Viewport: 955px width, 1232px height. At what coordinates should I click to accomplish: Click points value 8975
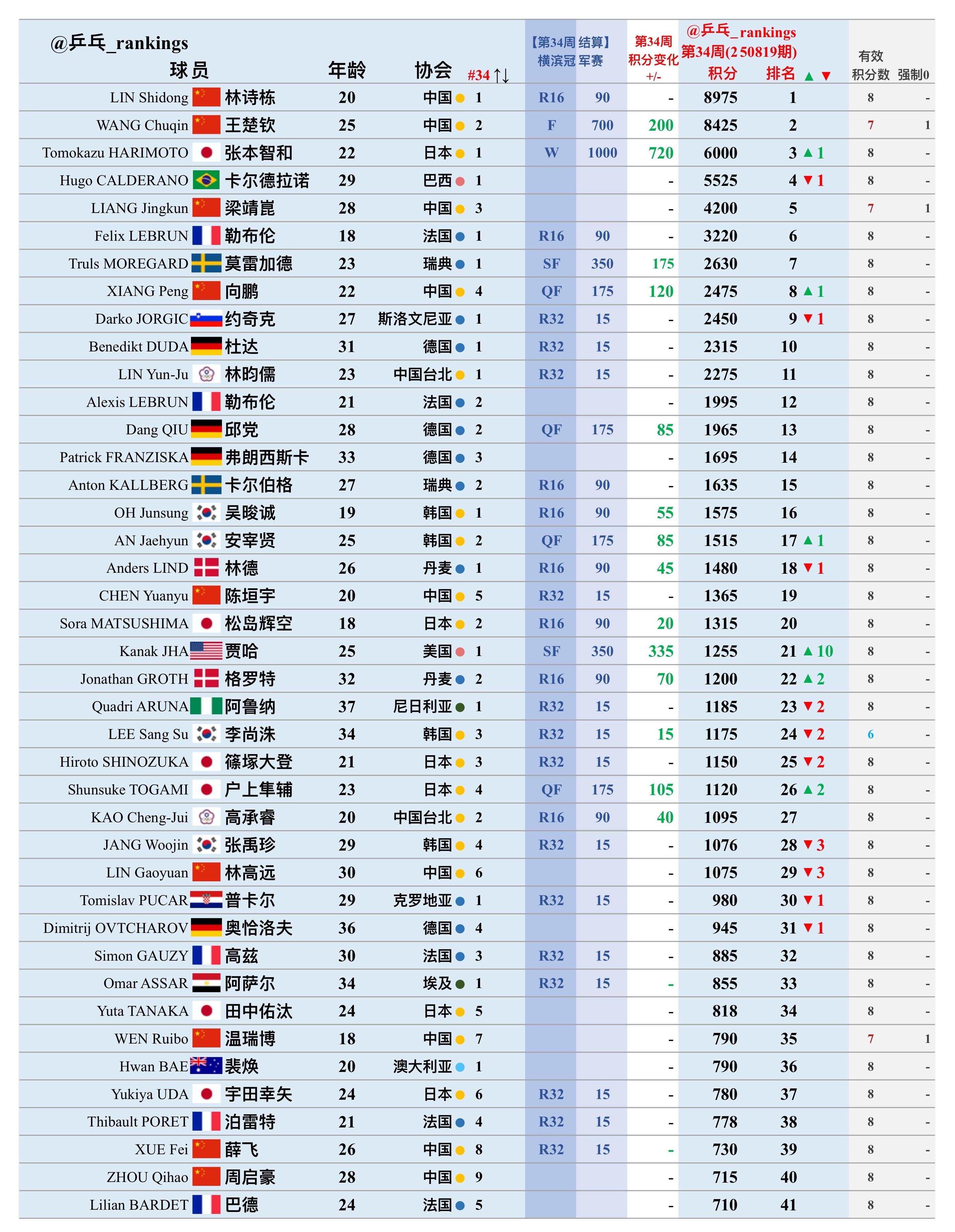pos(720,97)
